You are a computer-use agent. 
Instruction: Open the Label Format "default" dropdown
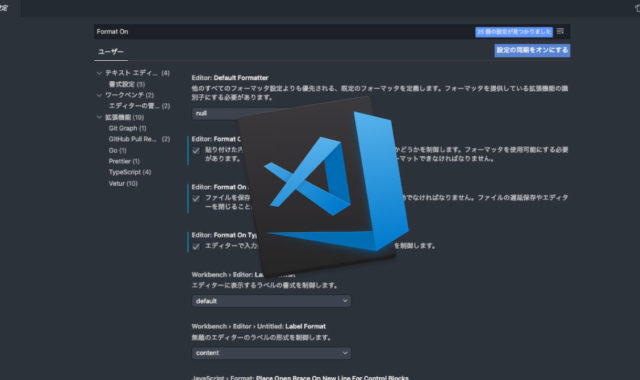[271, 301]
